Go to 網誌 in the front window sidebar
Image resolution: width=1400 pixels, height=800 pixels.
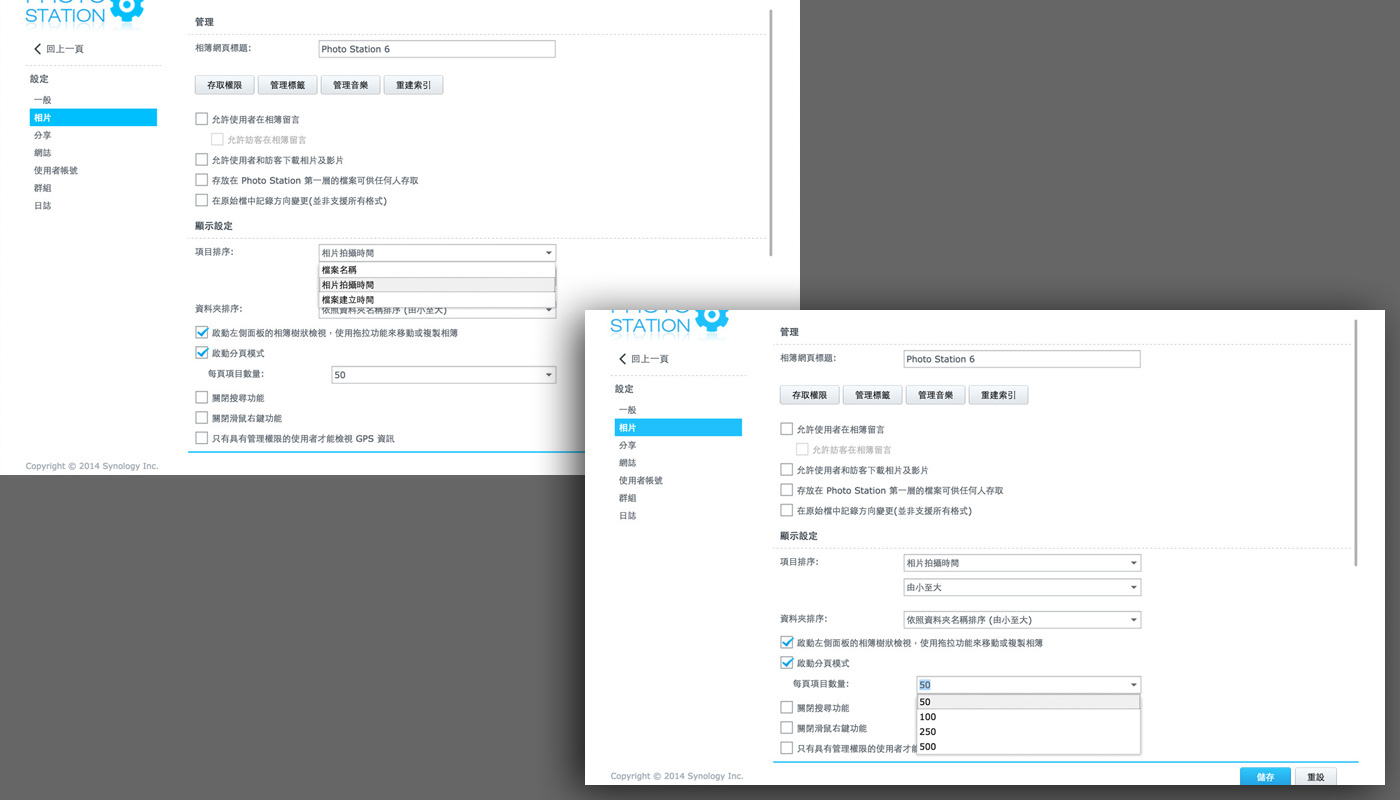point(627,463)
